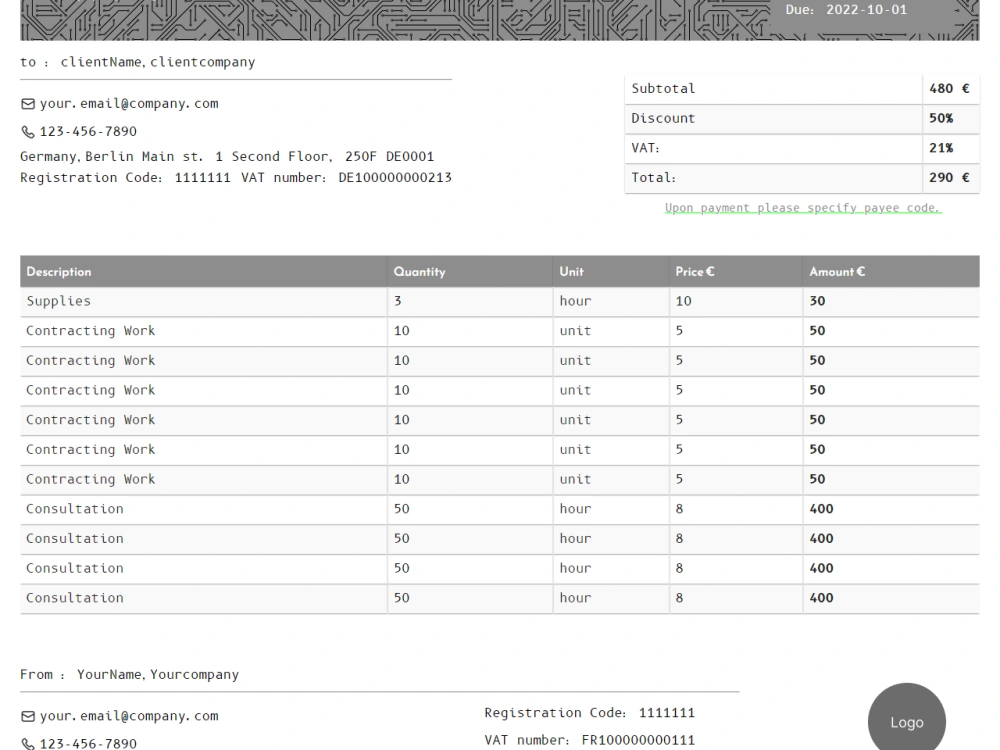The image size is (1000, 750).
Task: Open the 'Upon payment please specify payee code' link
Action: point(803,208)
